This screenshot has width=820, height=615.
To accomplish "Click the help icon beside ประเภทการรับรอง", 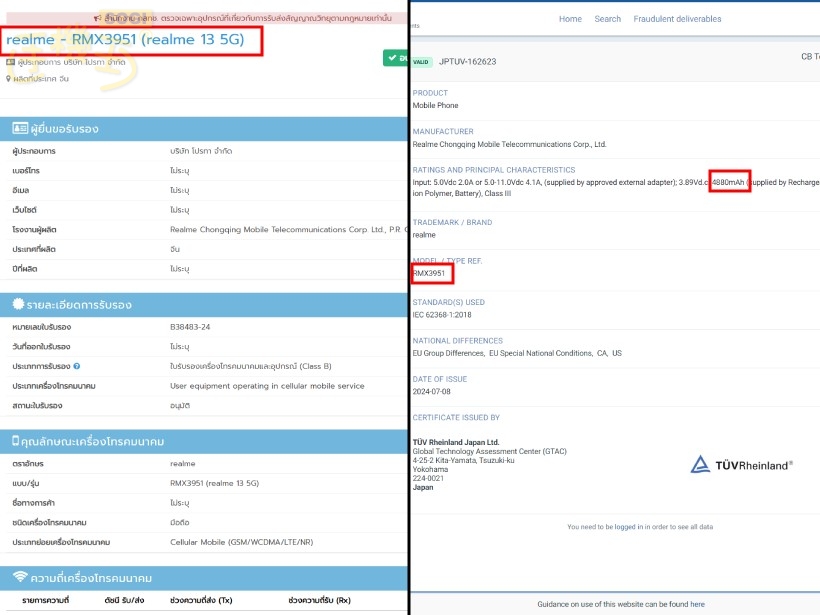I will click(77, 366).
